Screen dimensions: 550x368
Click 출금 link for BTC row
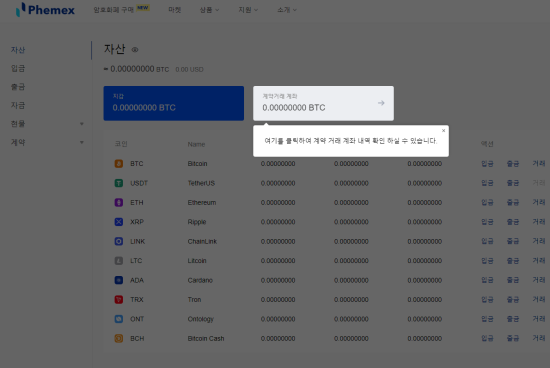(513, 163)
